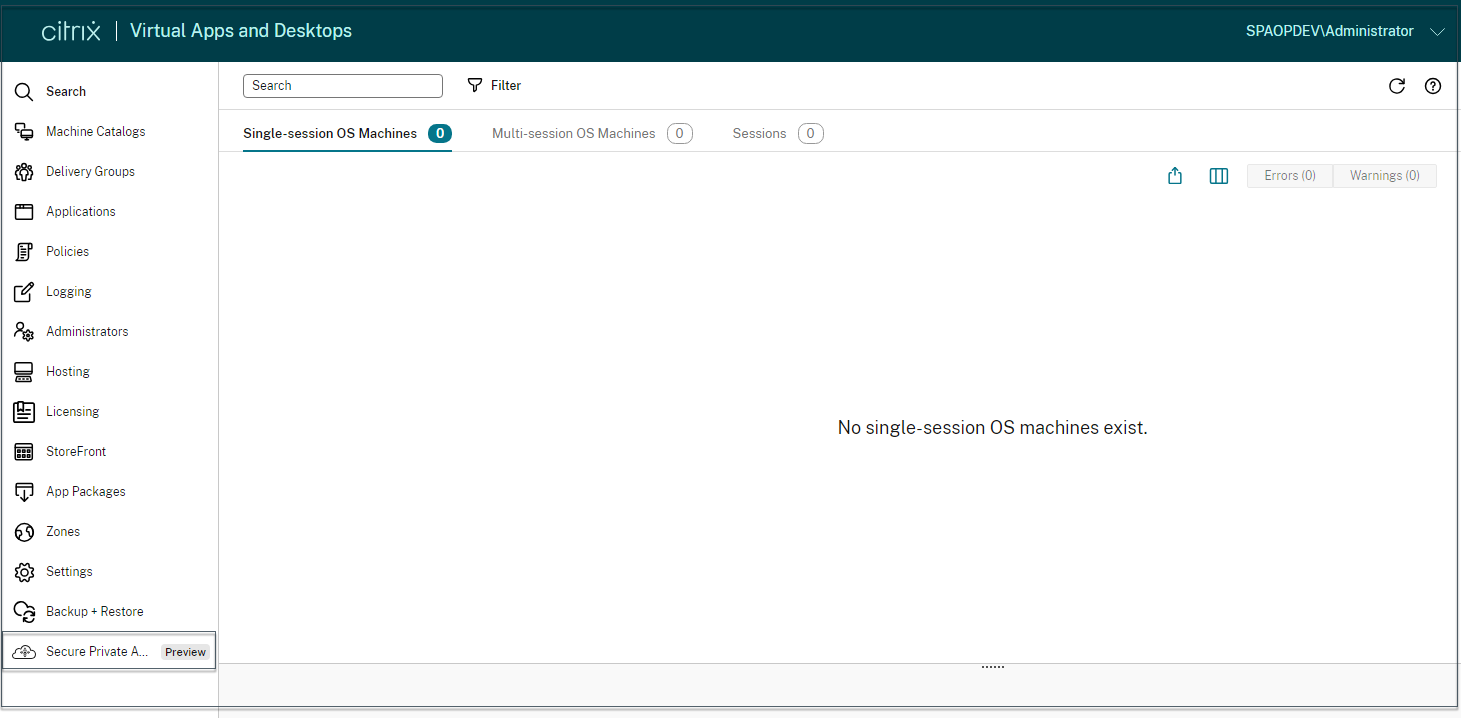Click the Preview badge on Secure Private Access
This screenshot has height=718, width=1461.
pyautogui.click(x=186, y=652)
